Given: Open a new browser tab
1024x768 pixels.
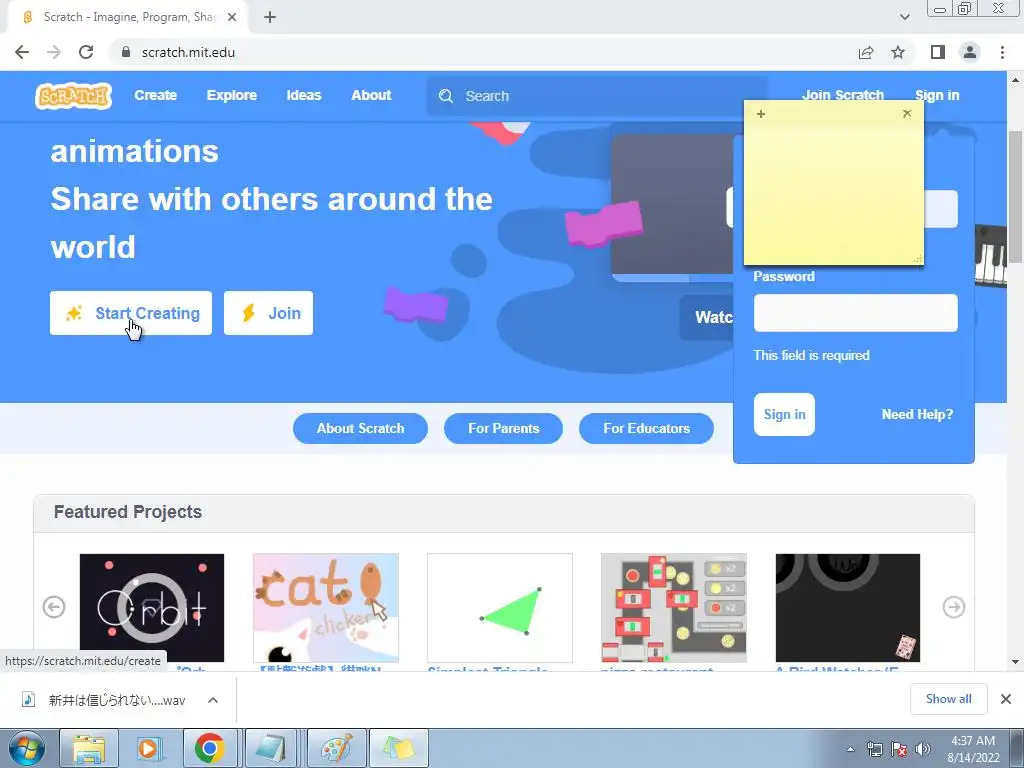Looking at the screenshot, I should pyautogui.click(x=270, y=18).
